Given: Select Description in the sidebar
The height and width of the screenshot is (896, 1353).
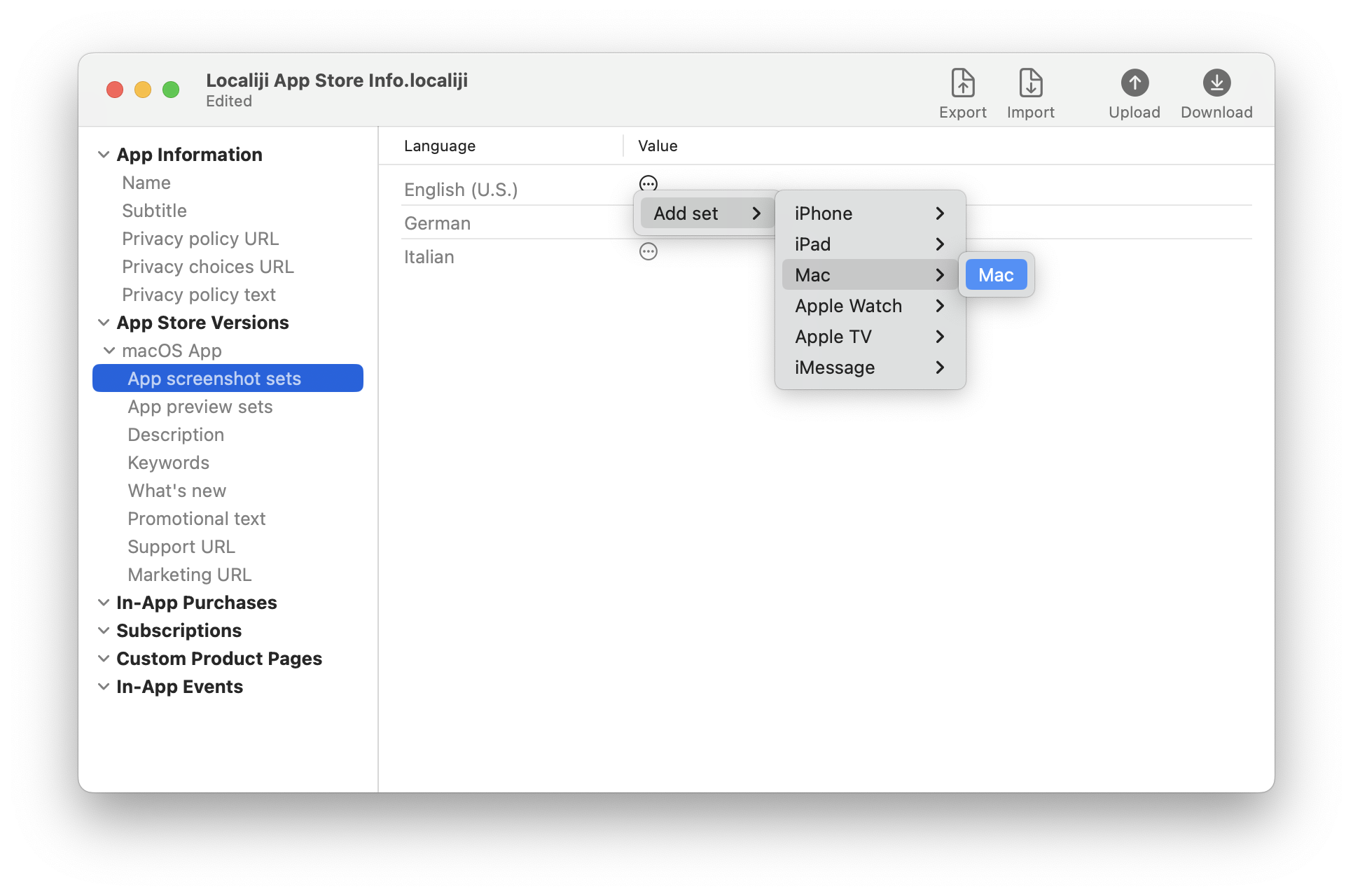Looking at the screenshot, I should click(x=176, y=435).
